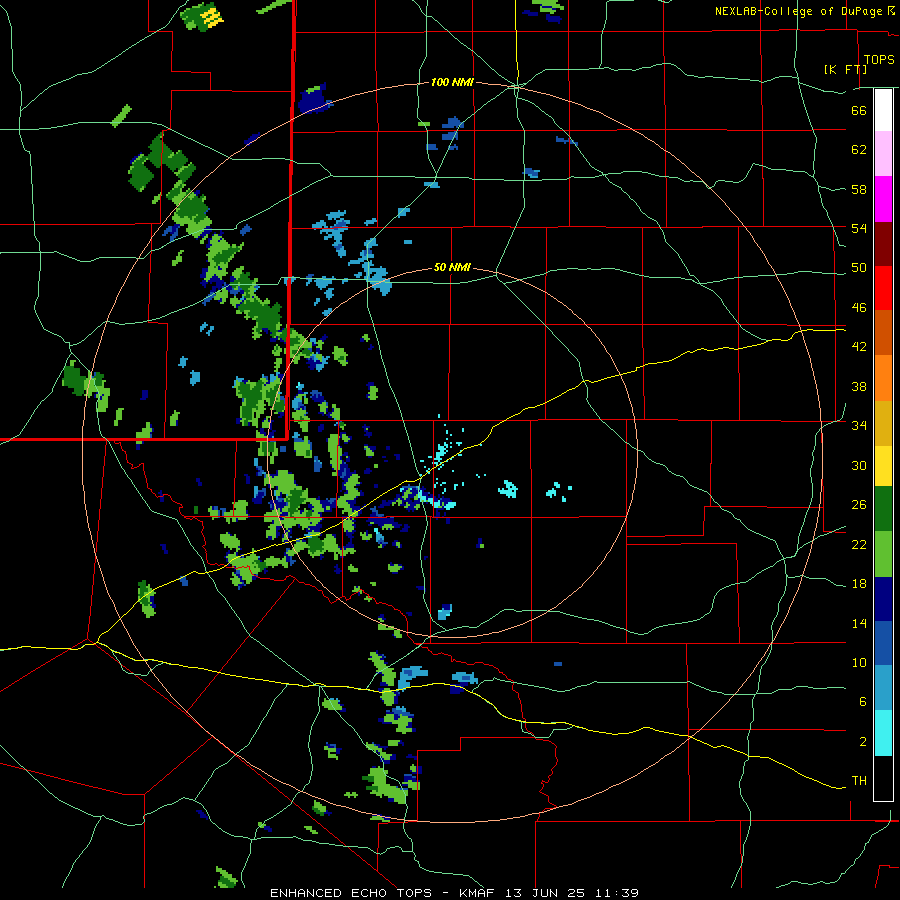Select the yellow legend swatch

(883, 466)
